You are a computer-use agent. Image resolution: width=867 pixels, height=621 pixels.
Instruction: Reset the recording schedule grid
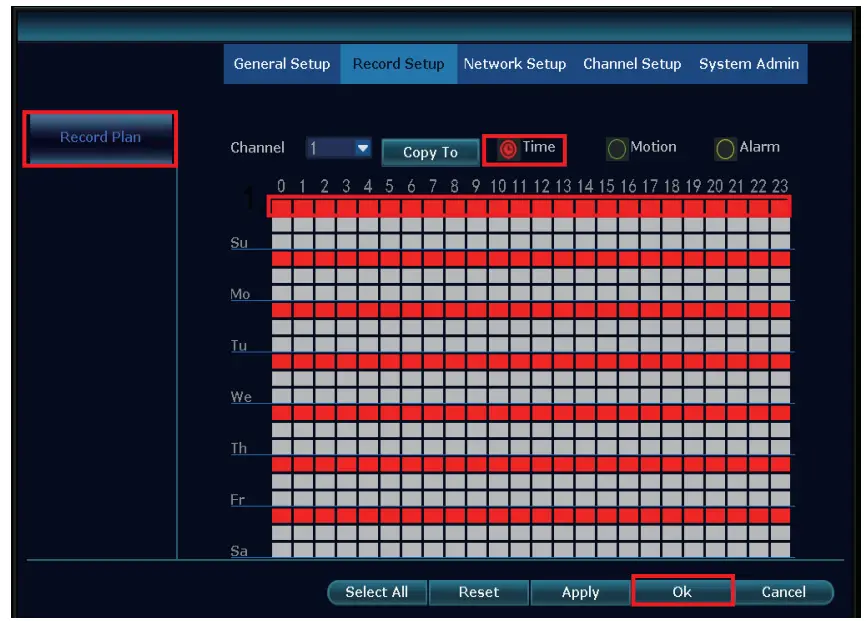coord(479,591)
